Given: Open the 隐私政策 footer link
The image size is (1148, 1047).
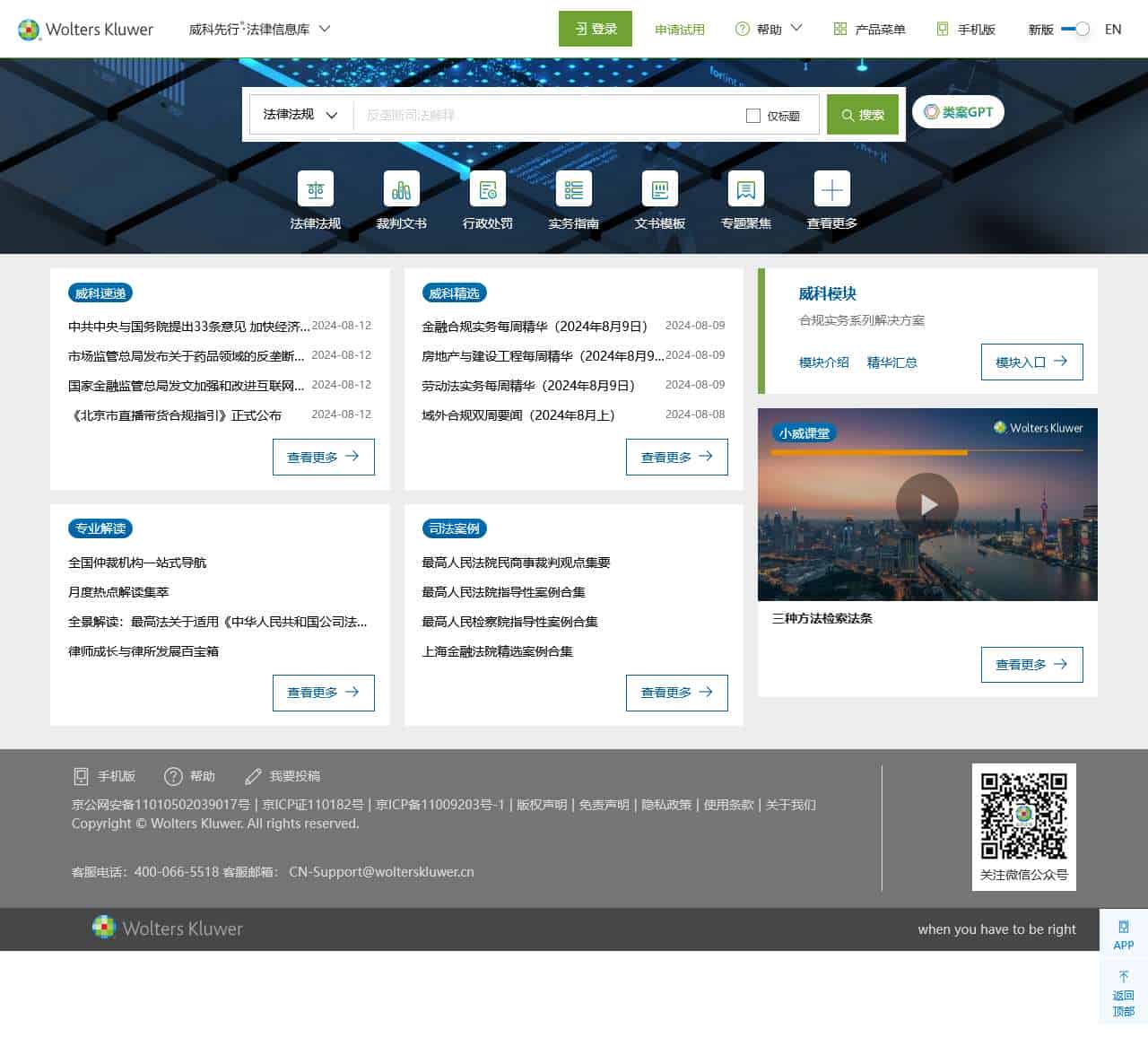Looking at the screenshot, I should coord(666,805).
